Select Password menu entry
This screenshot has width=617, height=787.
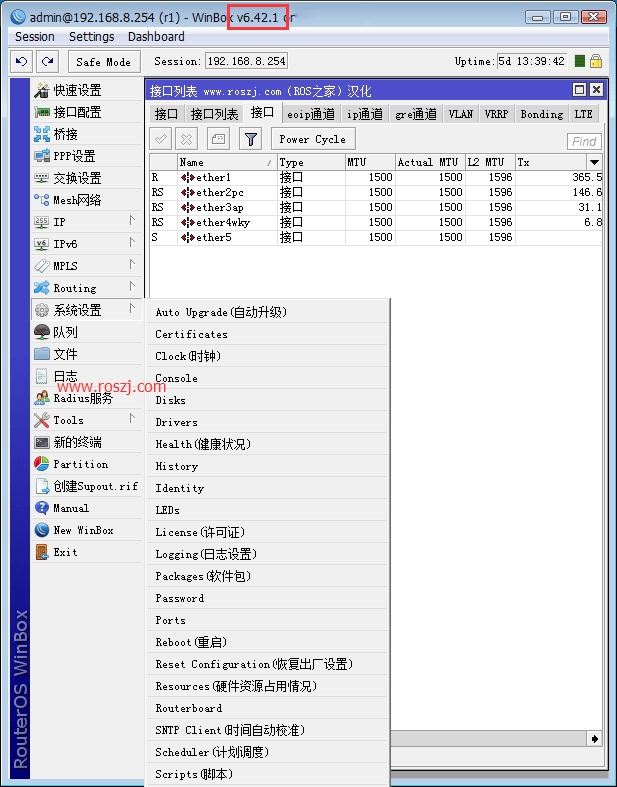(267, 598)
